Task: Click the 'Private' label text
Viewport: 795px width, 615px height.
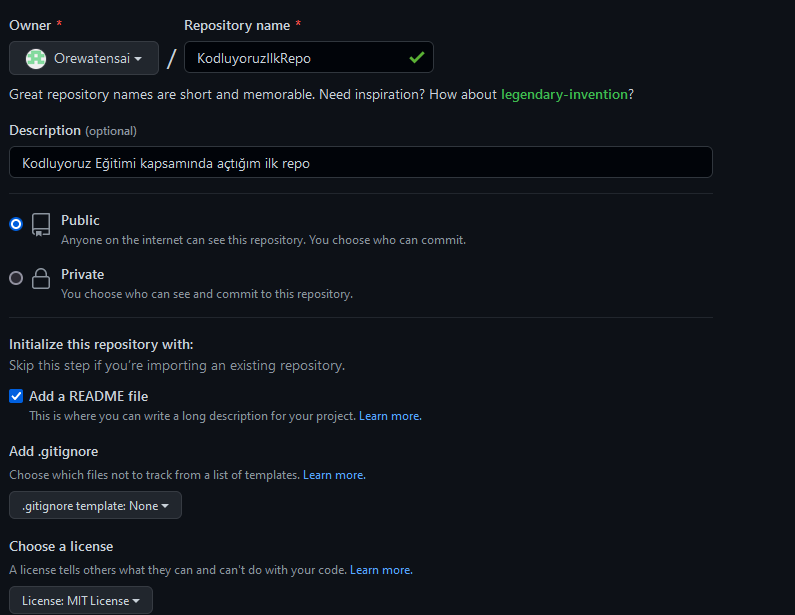Action: 83,274
